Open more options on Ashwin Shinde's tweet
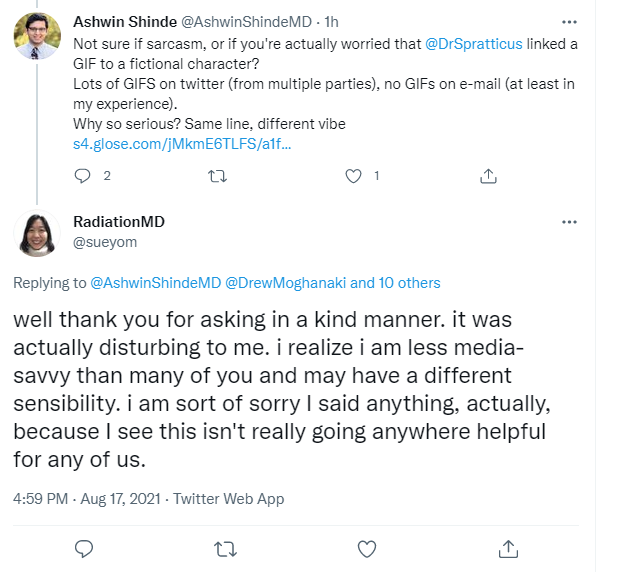 pos(569,20)
